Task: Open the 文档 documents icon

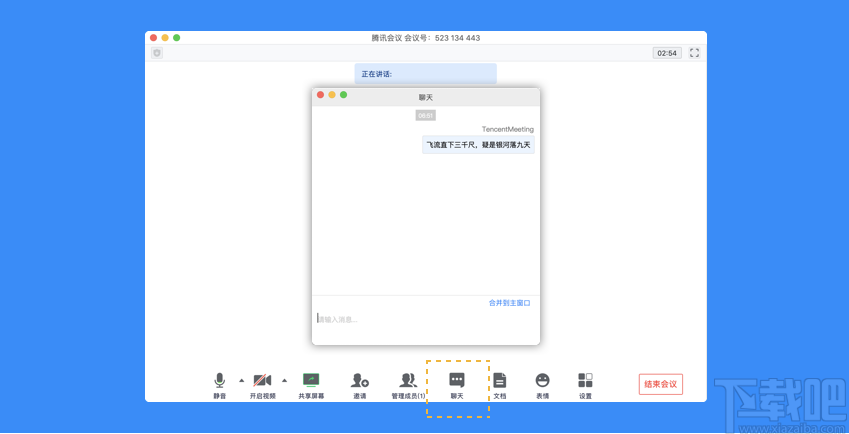Action: 500,380
